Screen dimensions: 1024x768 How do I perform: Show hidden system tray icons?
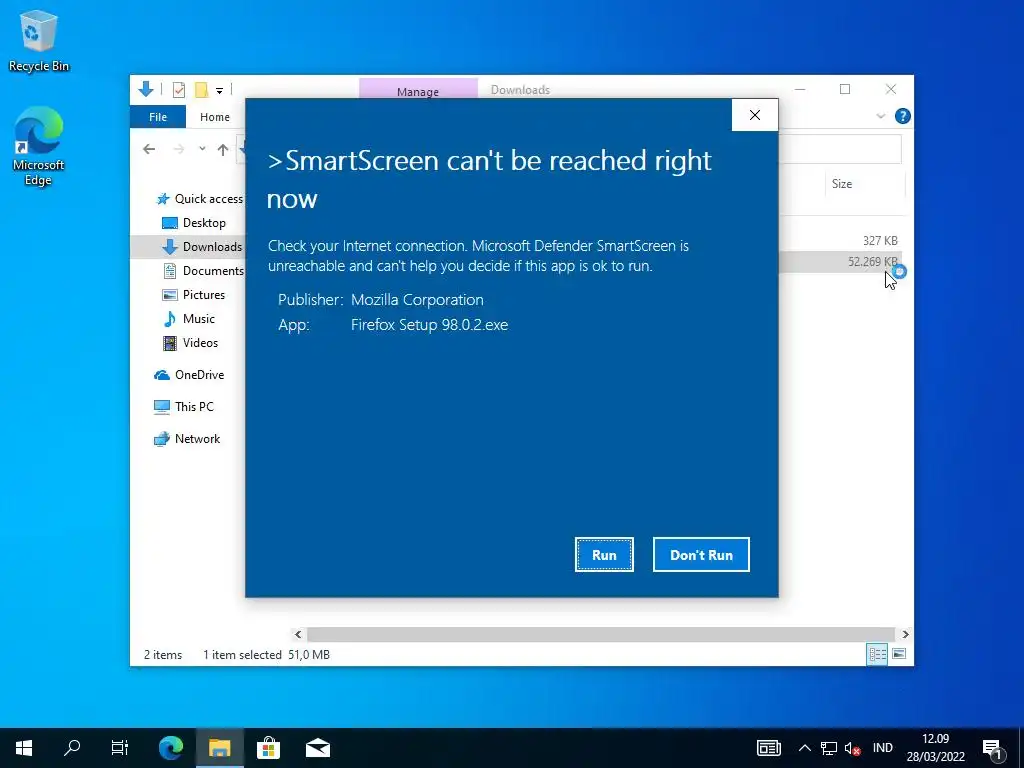tap(805, 748)
